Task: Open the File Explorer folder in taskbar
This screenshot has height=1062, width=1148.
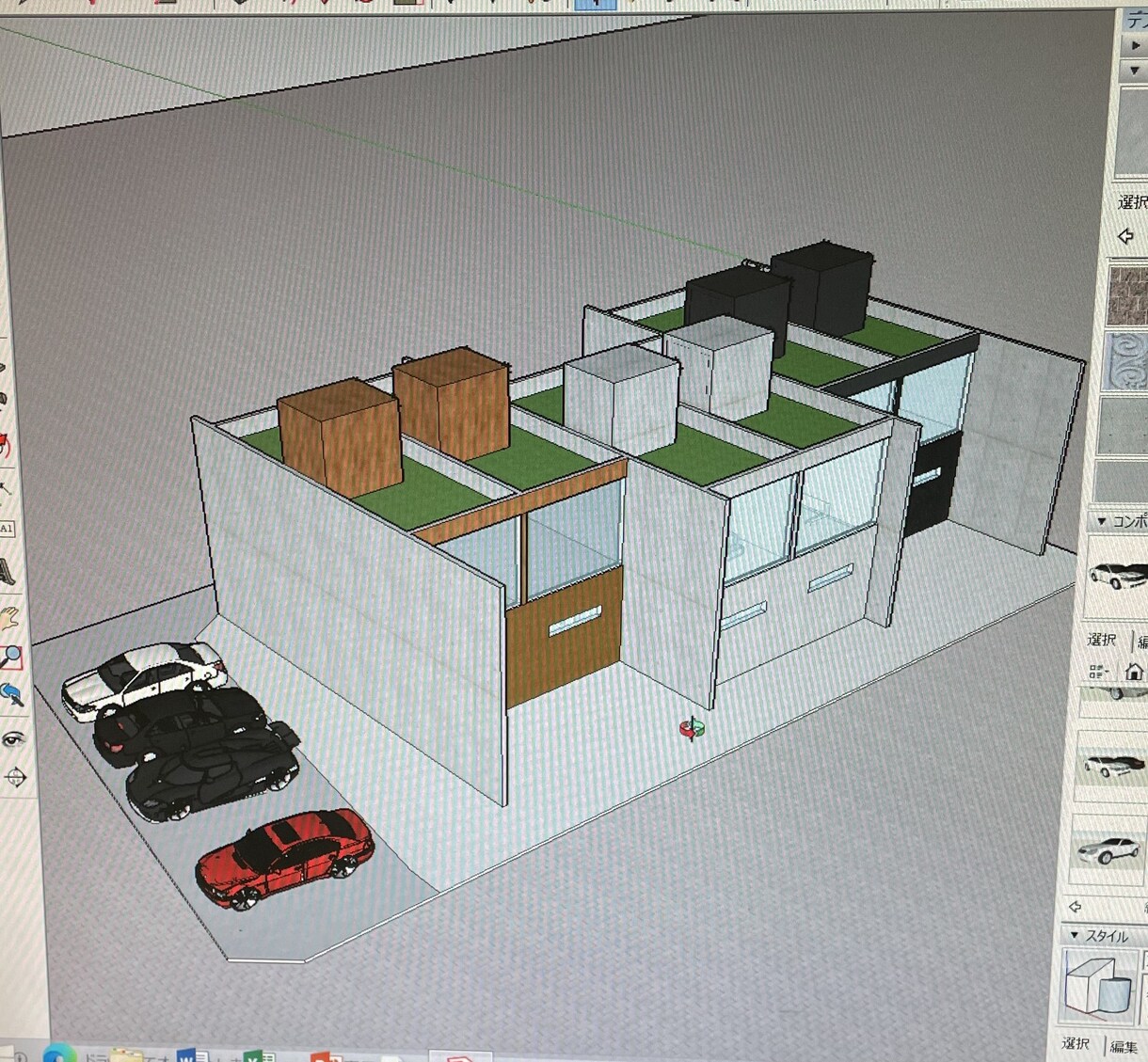Action: (126, 1055)
